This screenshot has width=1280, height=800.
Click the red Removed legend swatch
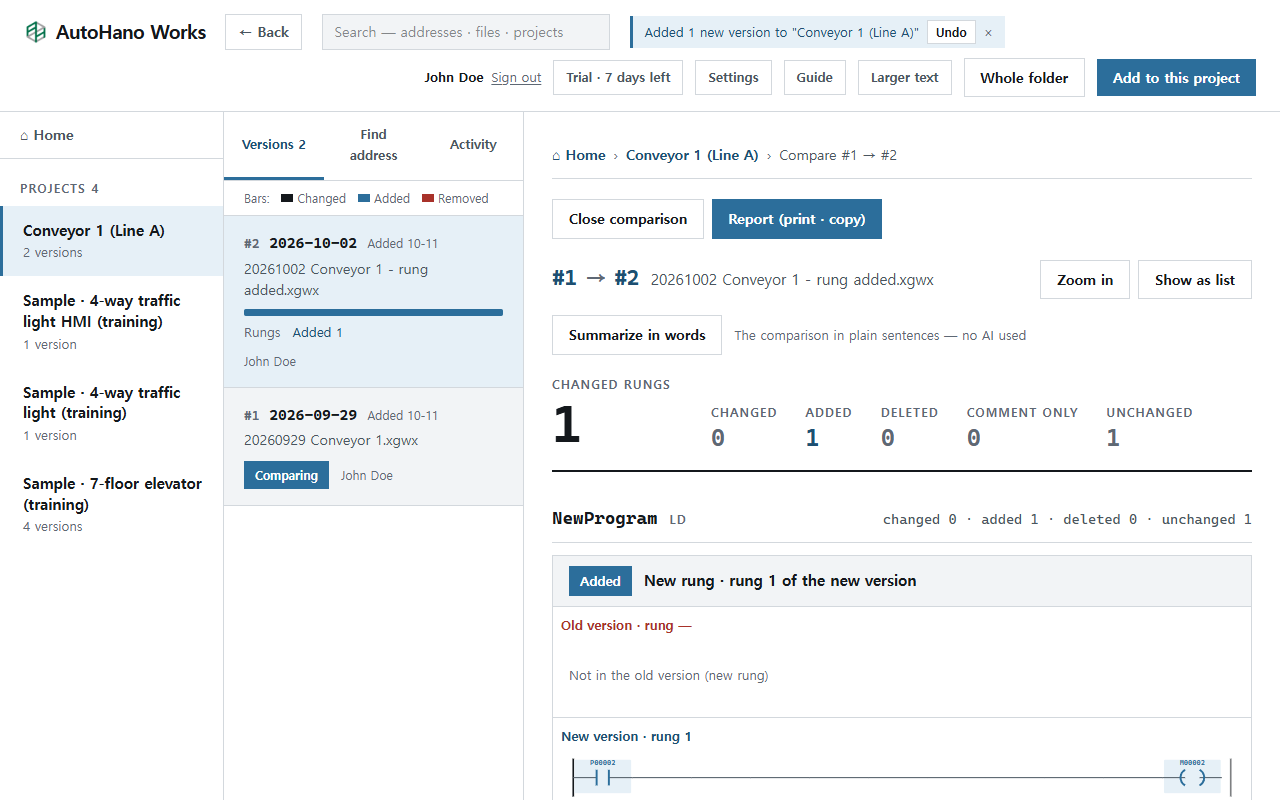428,199
